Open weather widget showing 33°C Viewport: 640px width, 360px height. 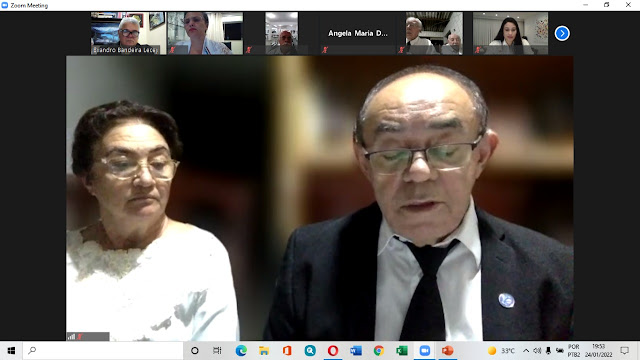coord(501,351)
